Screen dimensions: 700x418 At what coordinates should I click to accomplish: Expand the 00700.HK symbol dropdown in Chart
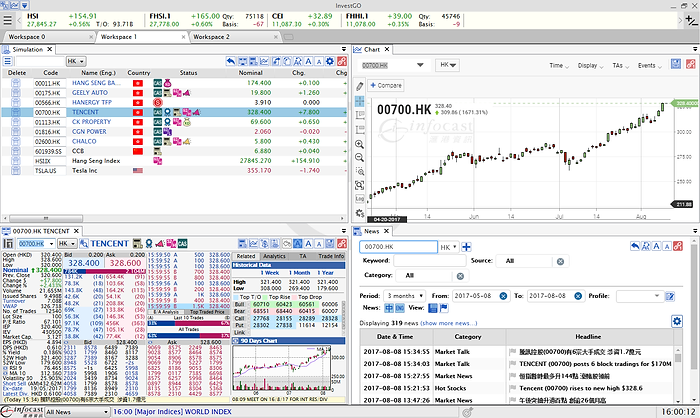pos(420,65)
